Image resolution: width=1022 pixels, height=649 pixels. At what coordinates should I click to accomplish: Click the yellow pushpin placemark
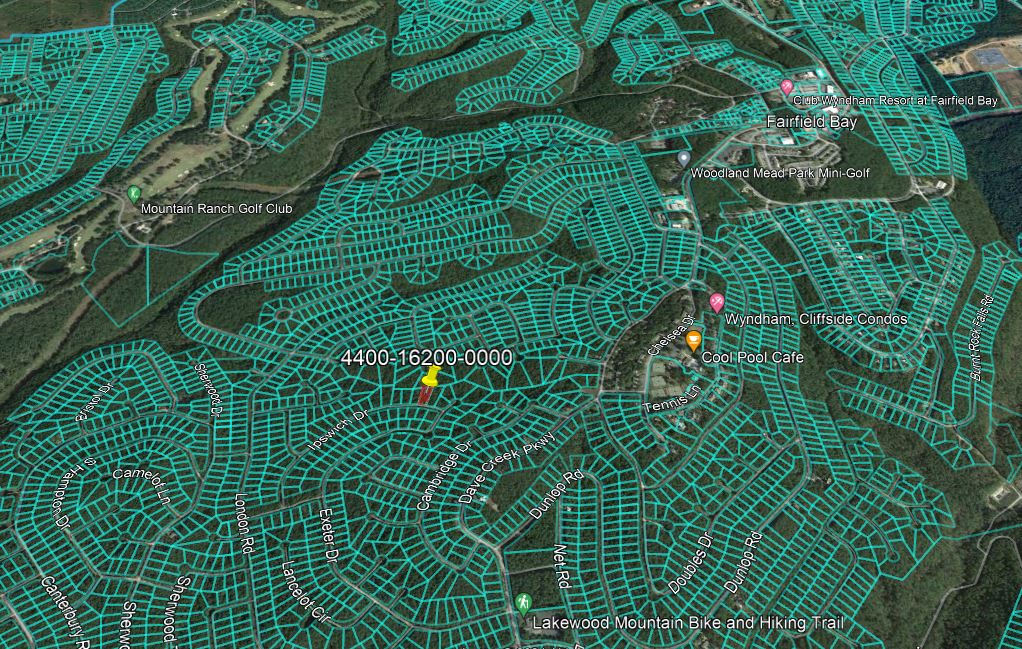[x=432, y=377]
